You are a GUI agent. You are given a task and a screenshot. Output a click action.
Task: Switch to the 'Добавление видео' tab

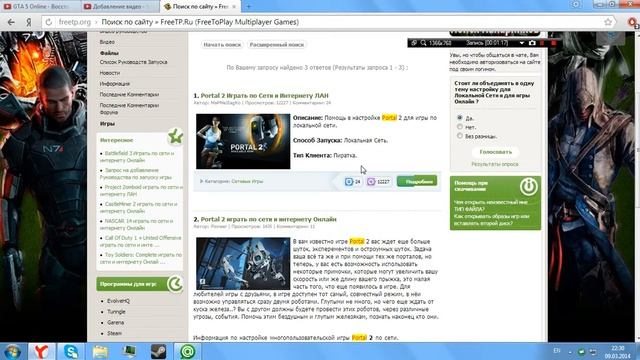[119, 6]
